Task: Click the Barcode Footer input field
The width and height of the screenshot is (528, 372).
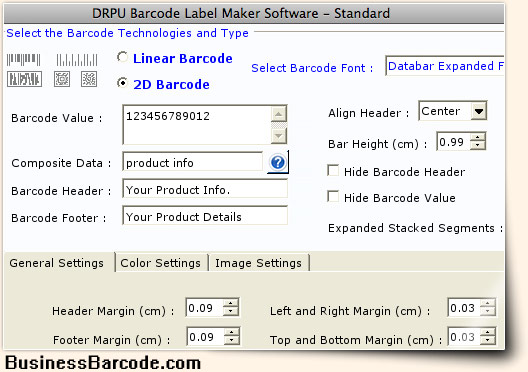Action: 205,216
